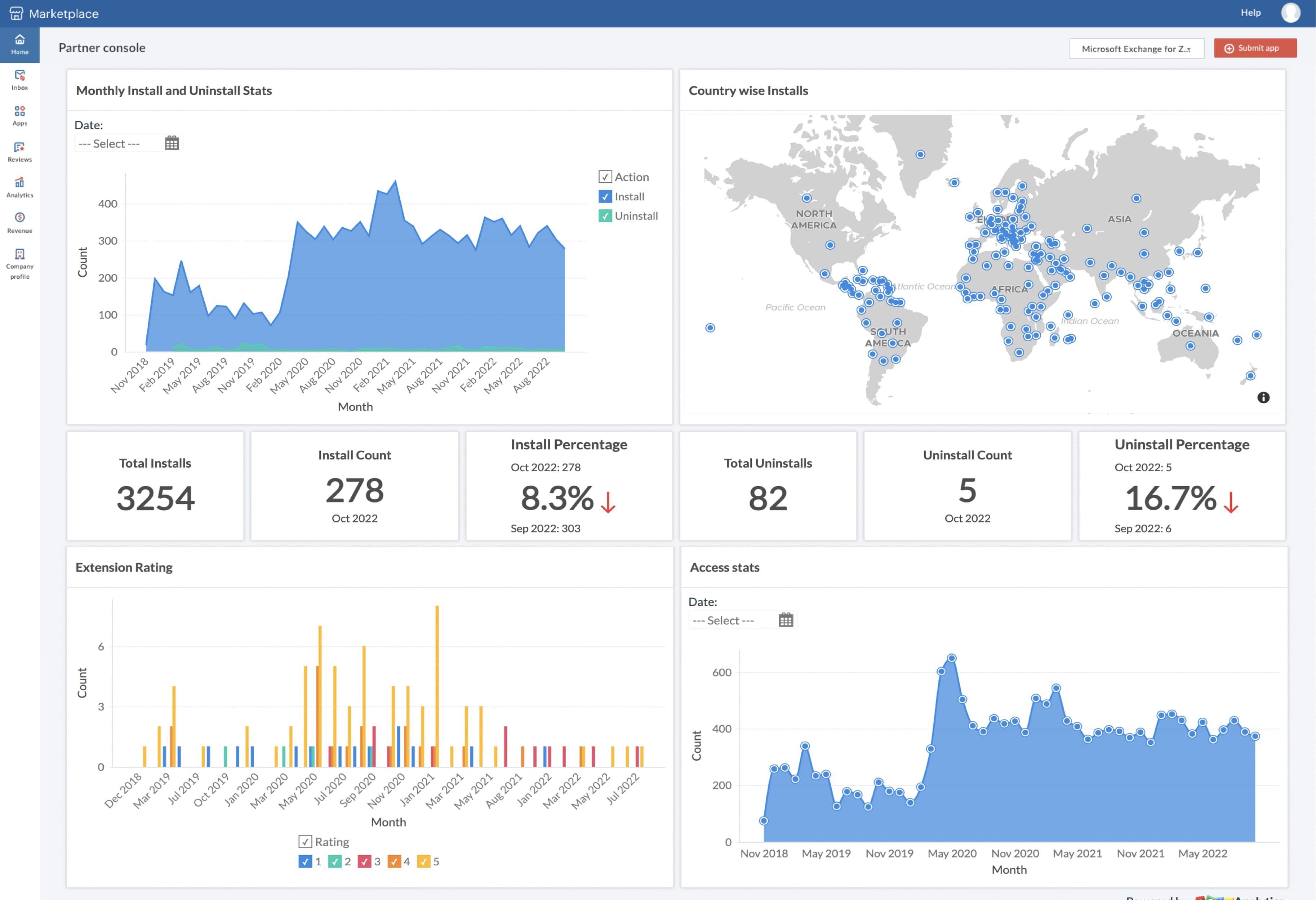This screenshot has width=1316, height=900.
Task: Click Help in the top bar
Action: coord(1250,13)
